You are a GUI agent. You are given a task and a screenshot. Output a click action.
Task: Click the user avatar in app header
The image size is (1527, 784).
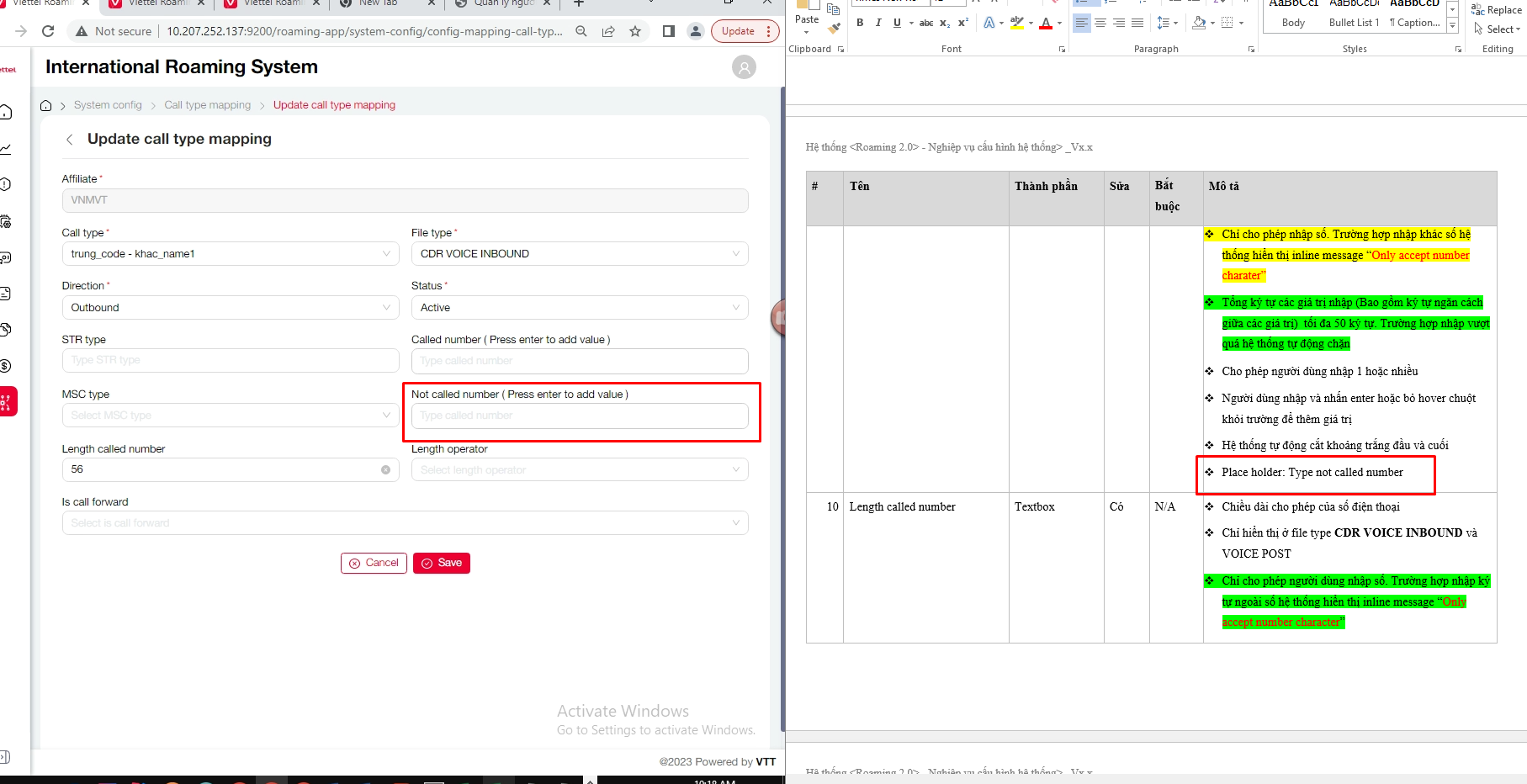tap(744, 67)
